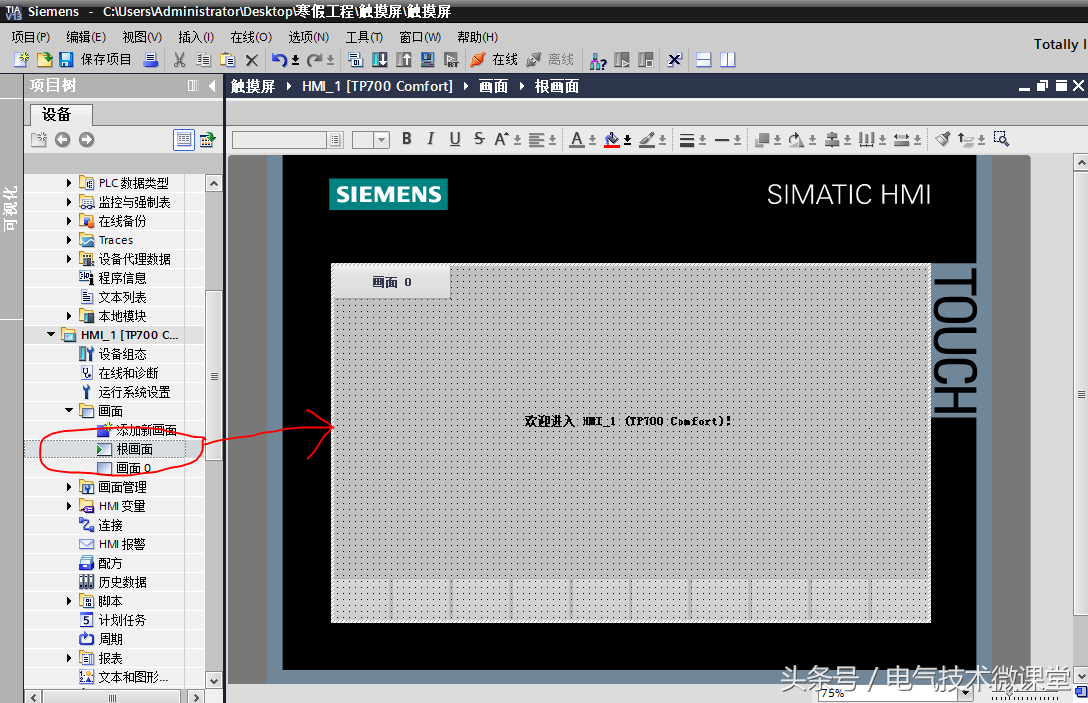Click the format painter brush icon
The image size is (1088, 703).
coord(942,139)
